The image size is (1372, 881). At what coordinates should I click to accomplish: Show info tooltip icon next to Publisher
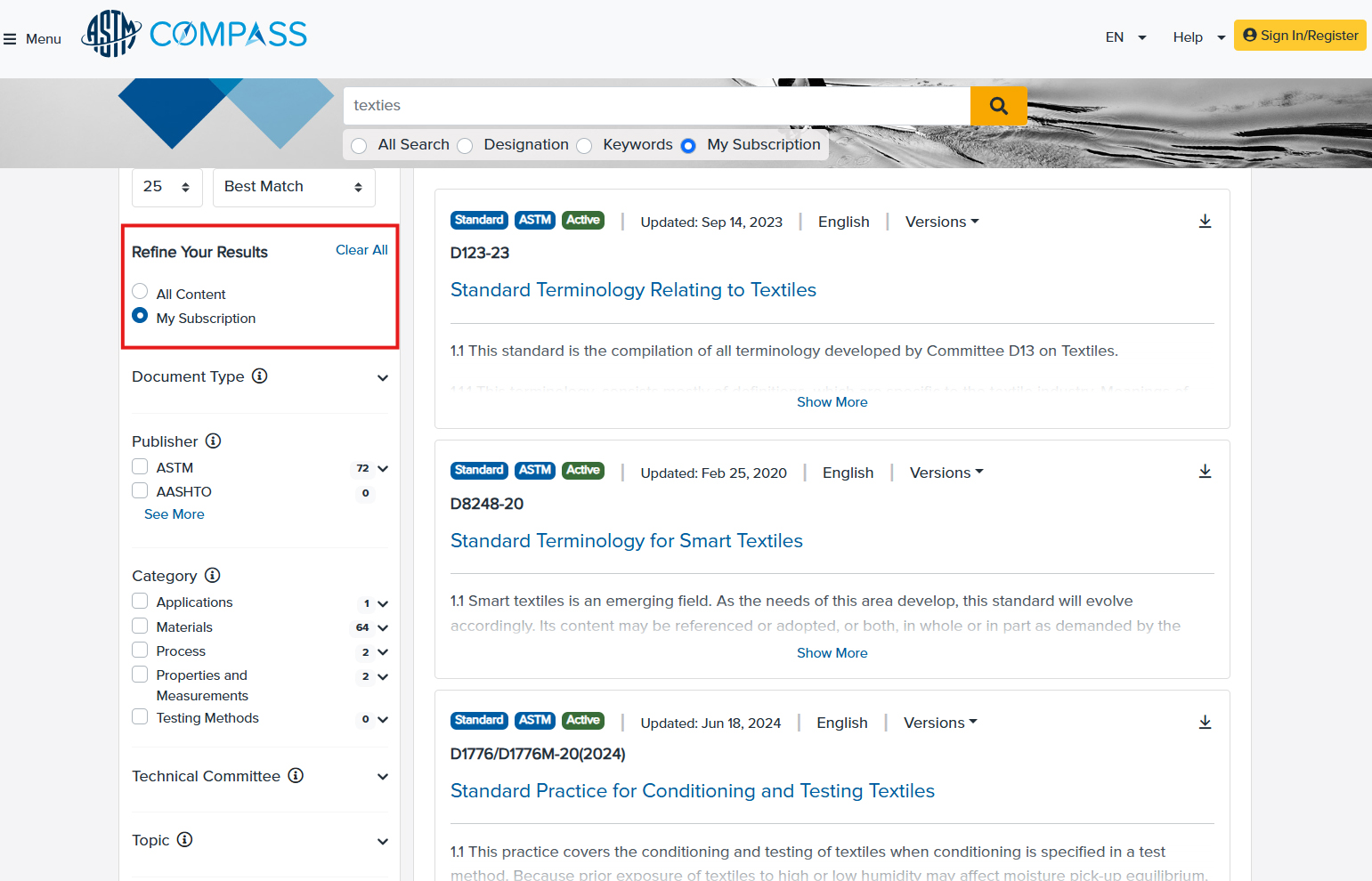point(214,441)
